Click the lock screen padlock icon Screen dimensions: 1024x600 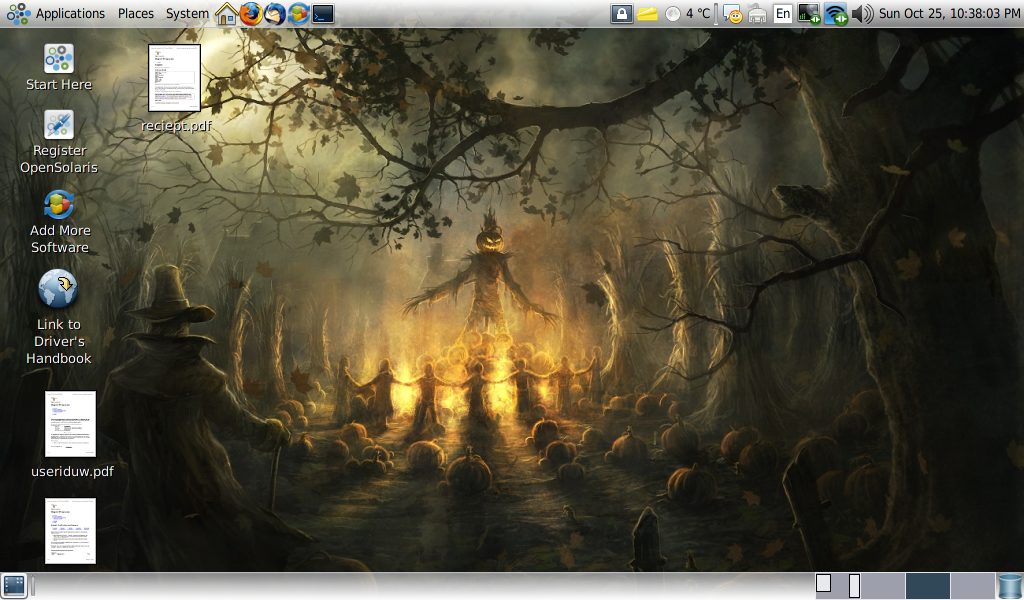[x=622, y=14]
